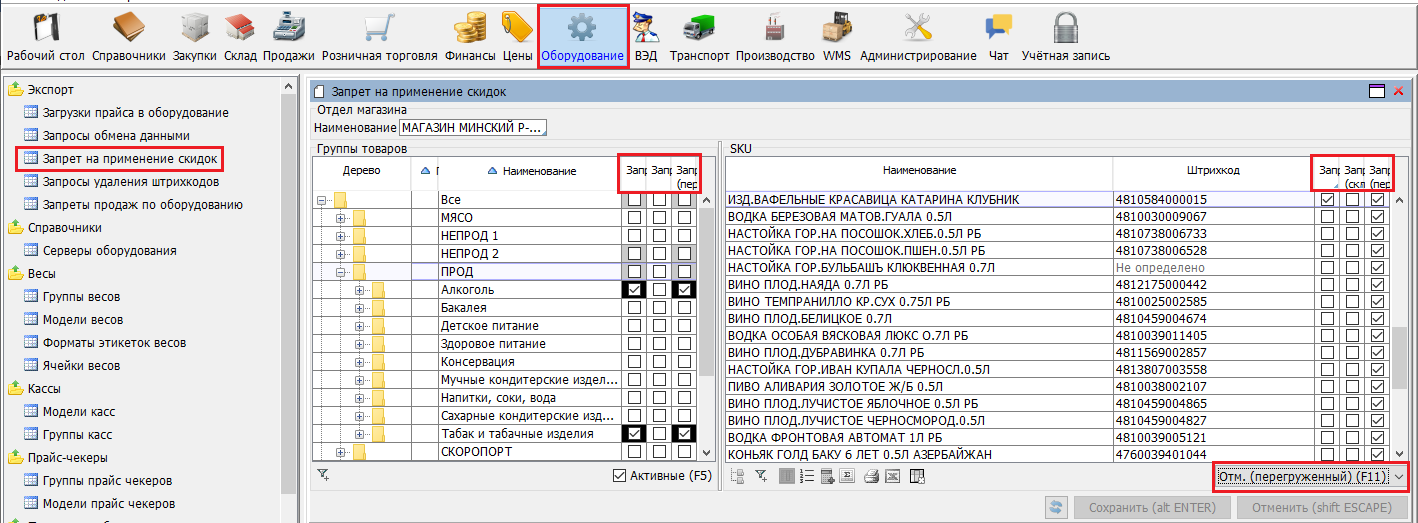Click the Сохранить (alt ENTER) button
The width and height of the screenshot is (1418, 523).
(x=1151, y=508)
